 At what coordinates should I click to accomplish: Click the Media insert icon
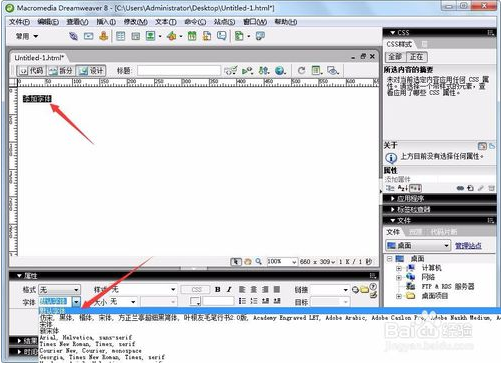[172, 36]
